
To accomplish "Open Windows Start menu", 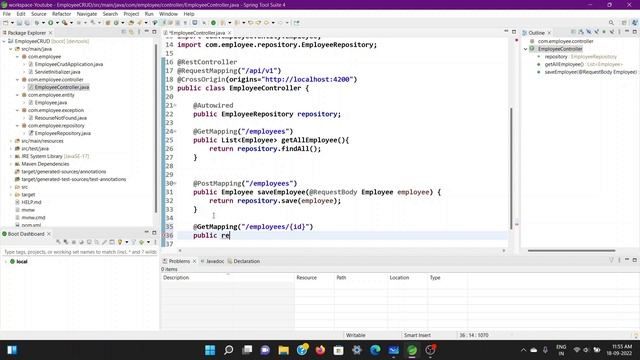I will click(210, 350).
